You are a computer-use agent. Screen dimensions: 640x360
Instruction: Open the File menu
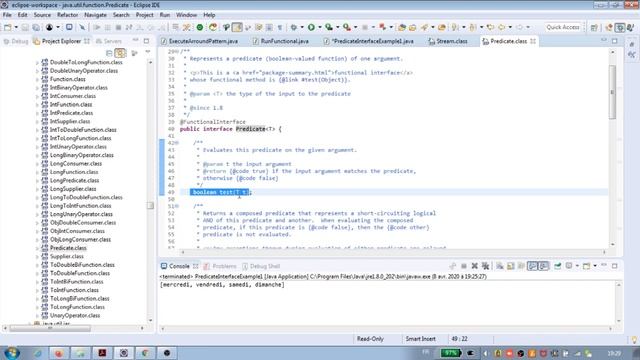7,15
